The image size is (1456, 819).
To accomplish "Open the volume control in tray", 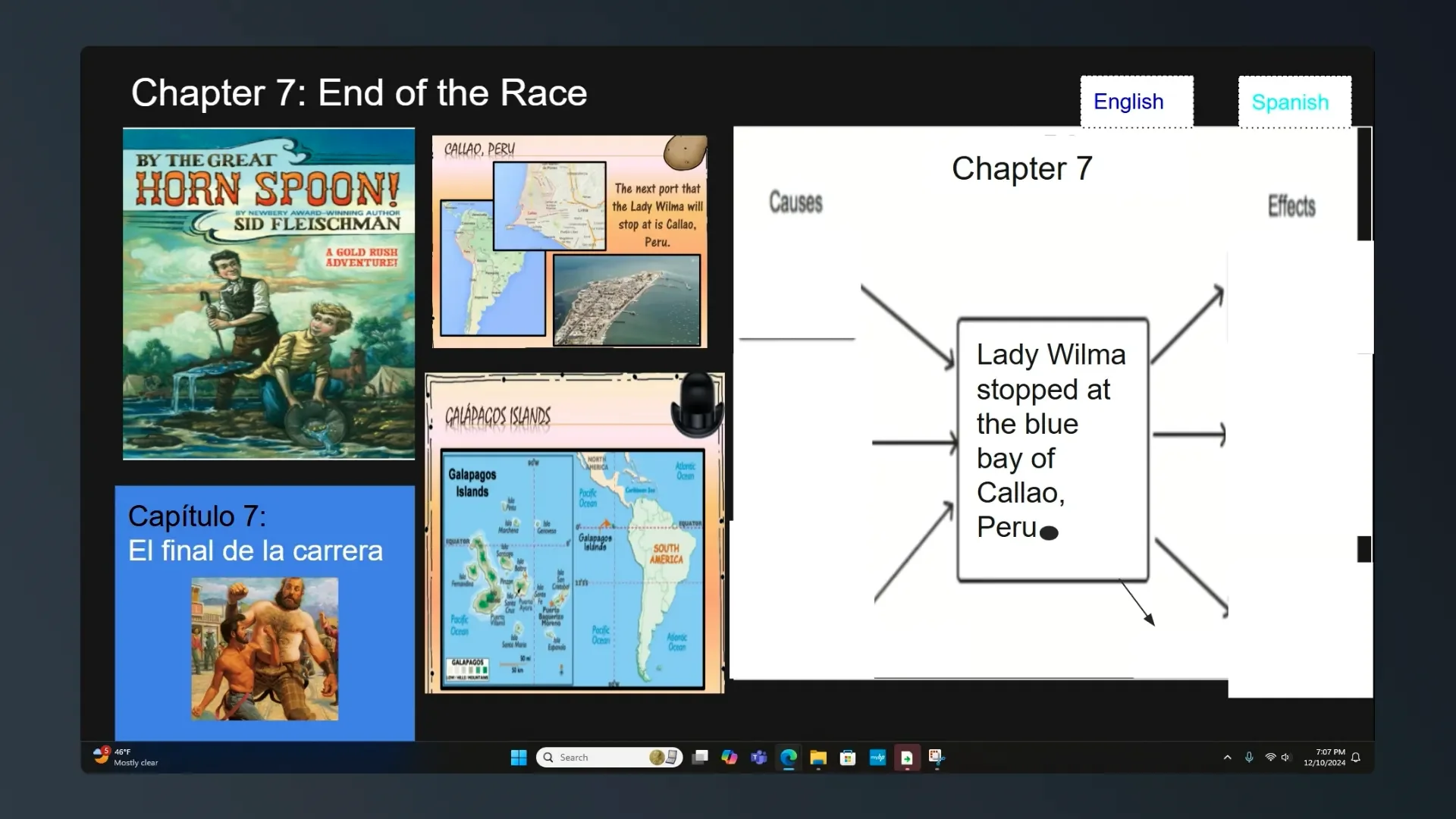I will pyautogui.click(x=1285, y=758).
